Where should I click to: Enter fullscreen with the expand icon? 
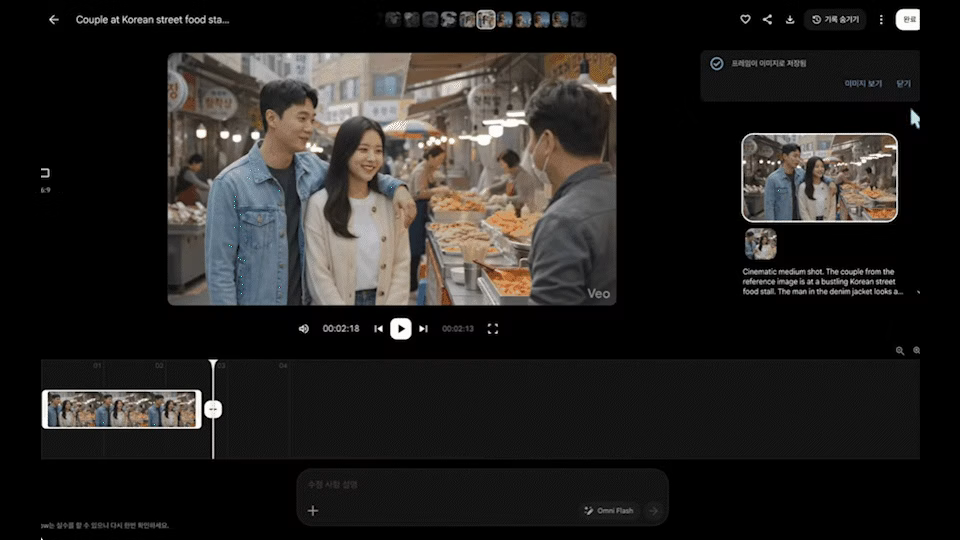493,329
